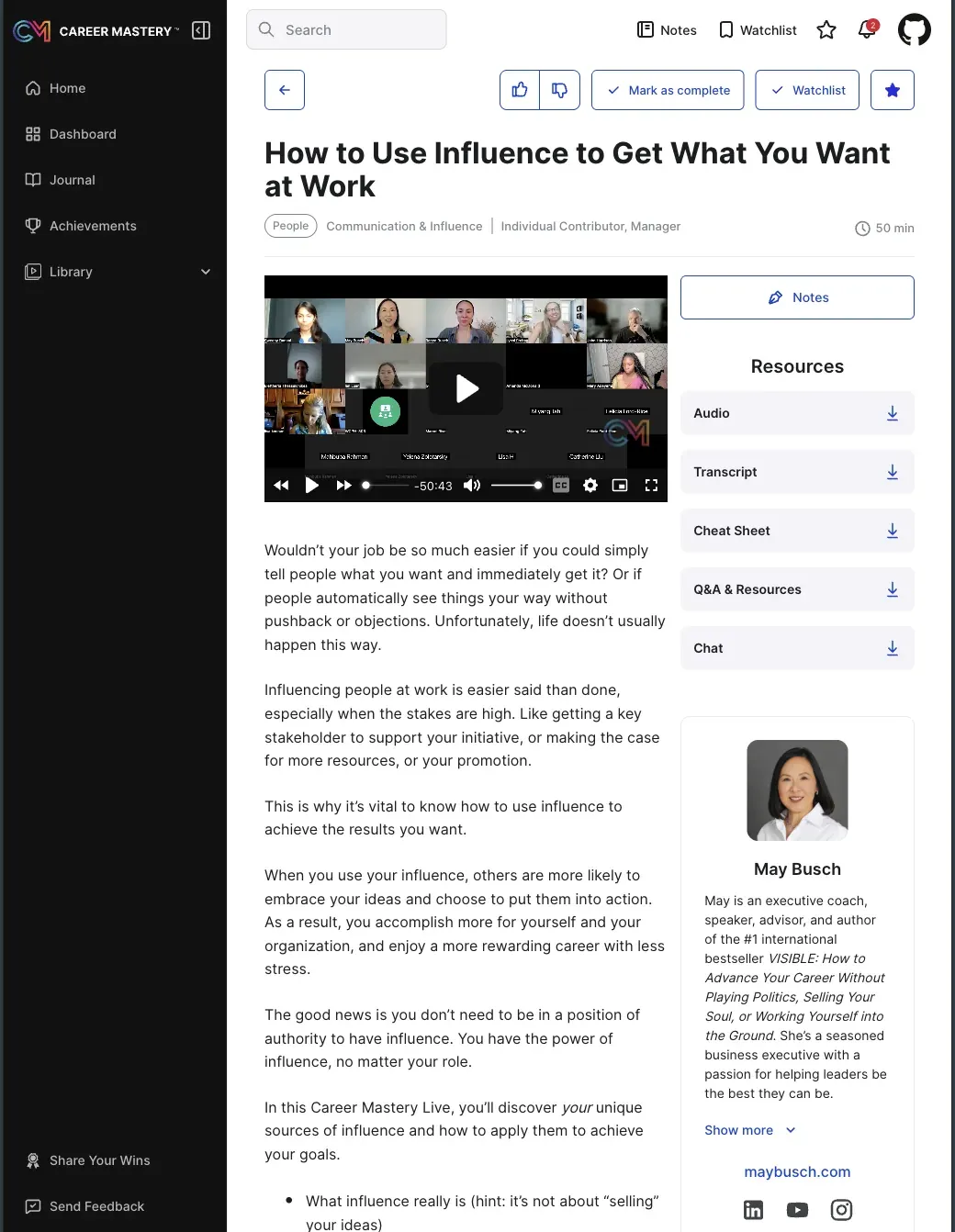Viewport: 955px width, 1232px height.
Task: Click the star favorites icon in header
Action: (x=826, y=29)
